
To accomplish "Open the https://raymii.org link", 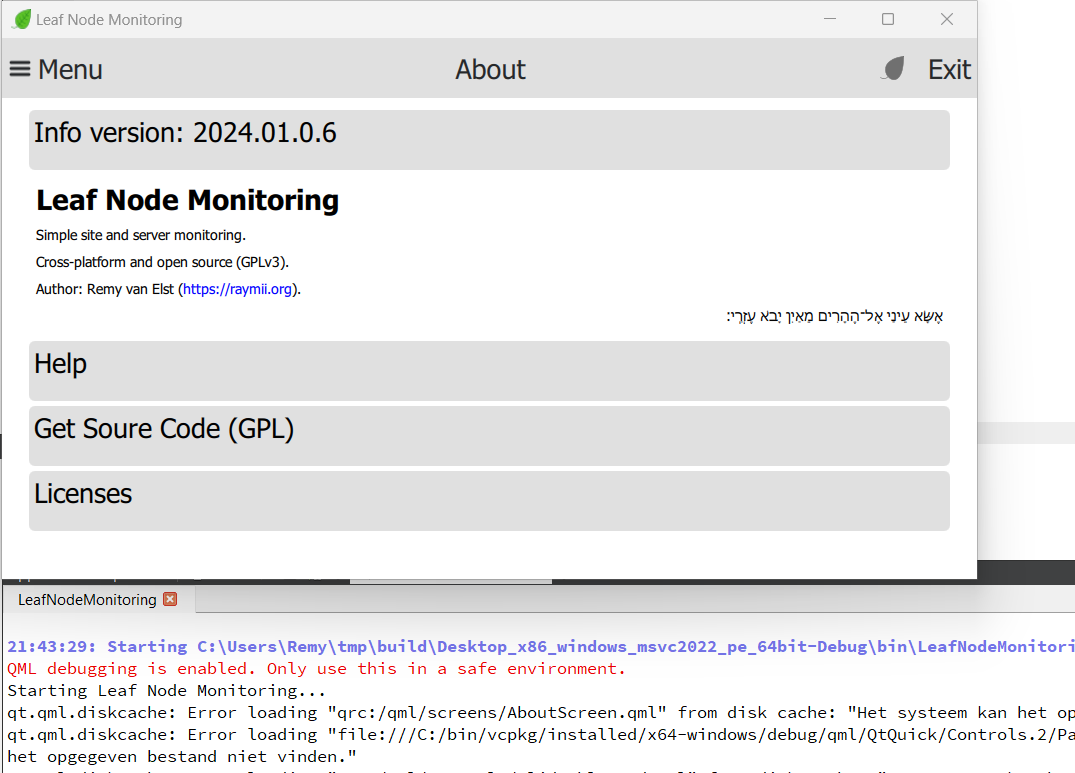I will pos(238,288).
